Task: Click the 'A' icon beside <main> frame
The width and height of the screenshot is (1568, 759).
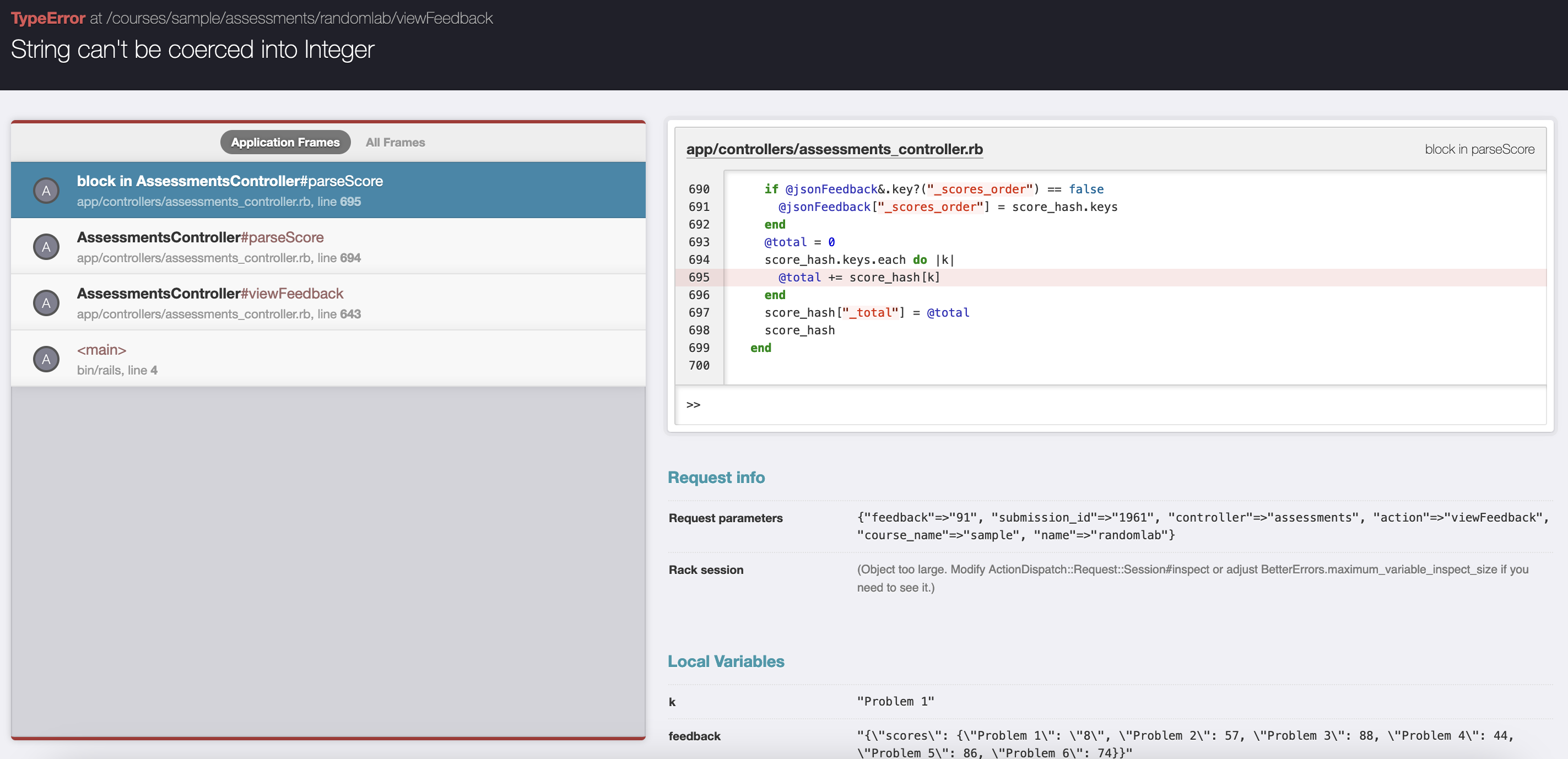Action: click(x=46, y=359)
